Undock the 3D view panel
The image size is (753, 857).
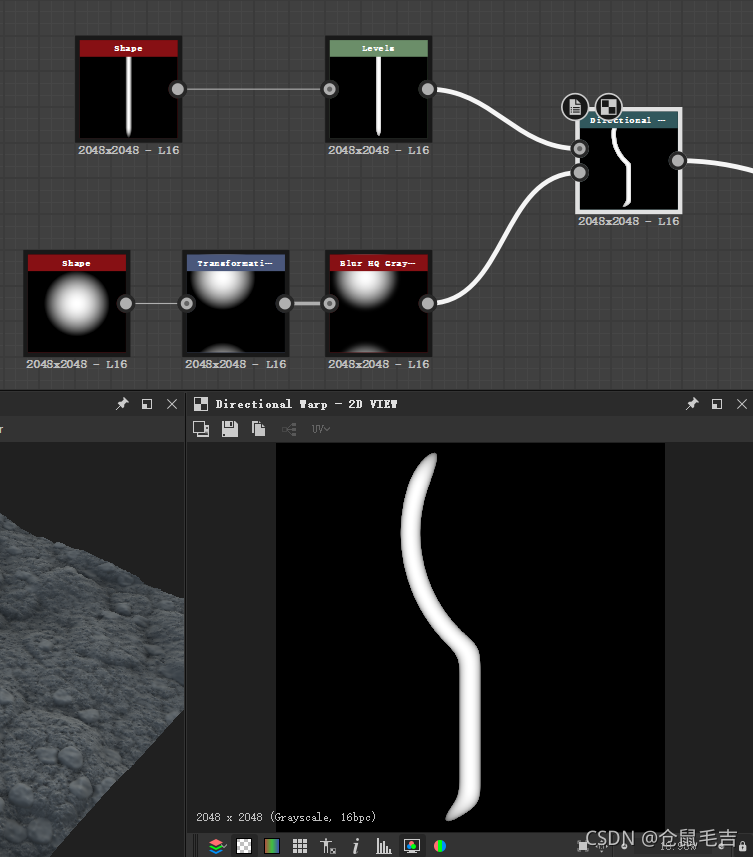click(147, 404)
